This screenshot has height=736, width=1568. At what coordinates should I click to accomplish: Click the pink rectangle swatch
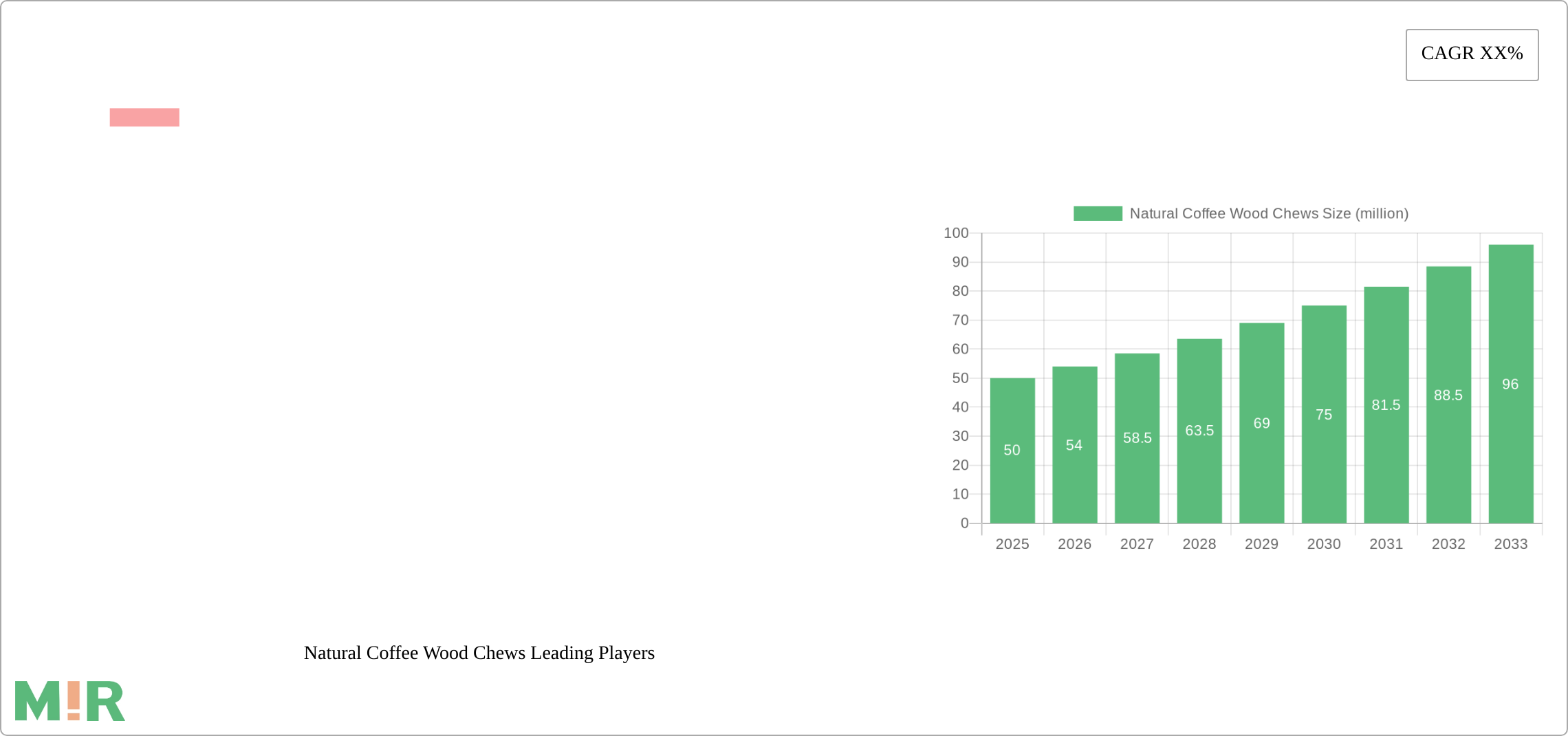click(144, 118)
